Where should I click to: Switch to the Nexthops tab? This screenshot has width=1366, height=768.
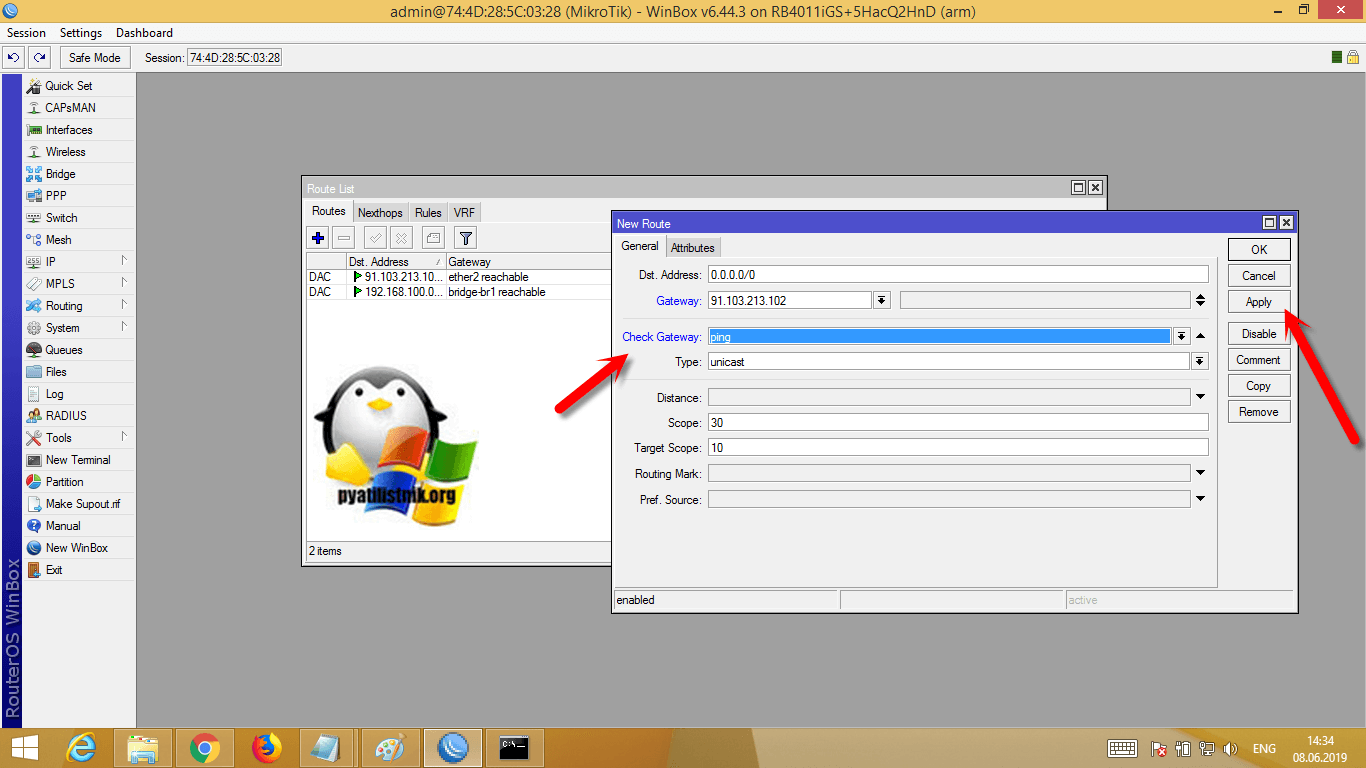[x=380, y=213]
